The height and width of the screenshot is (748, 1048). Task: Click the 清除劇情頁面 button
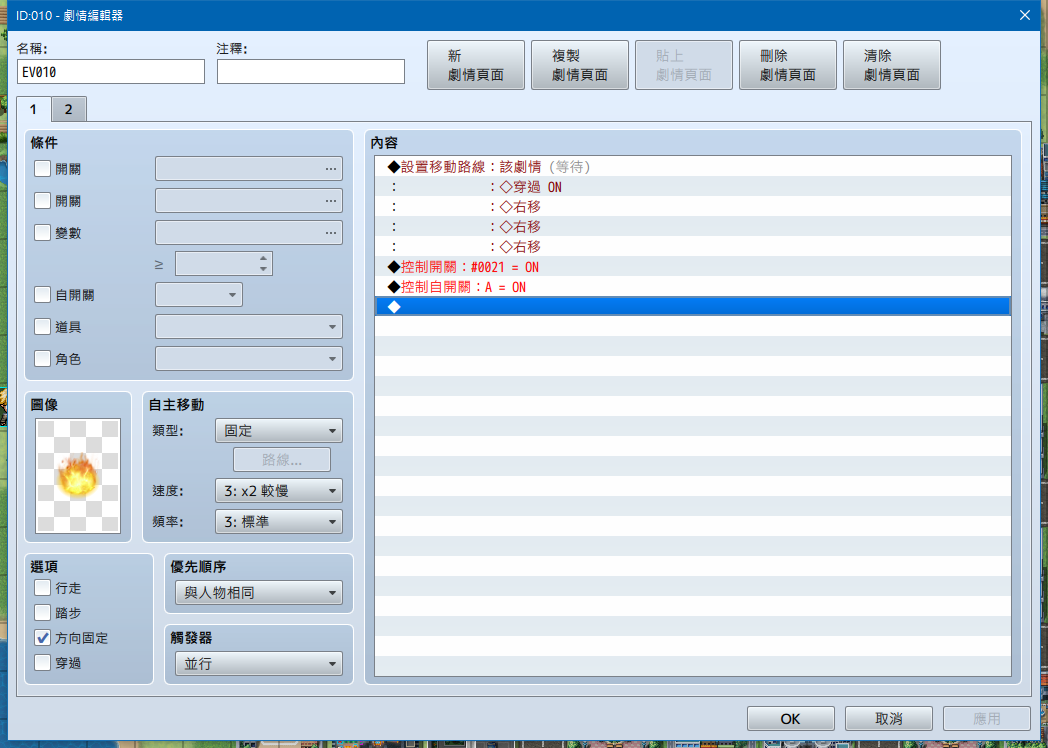[x=892, y=65]
